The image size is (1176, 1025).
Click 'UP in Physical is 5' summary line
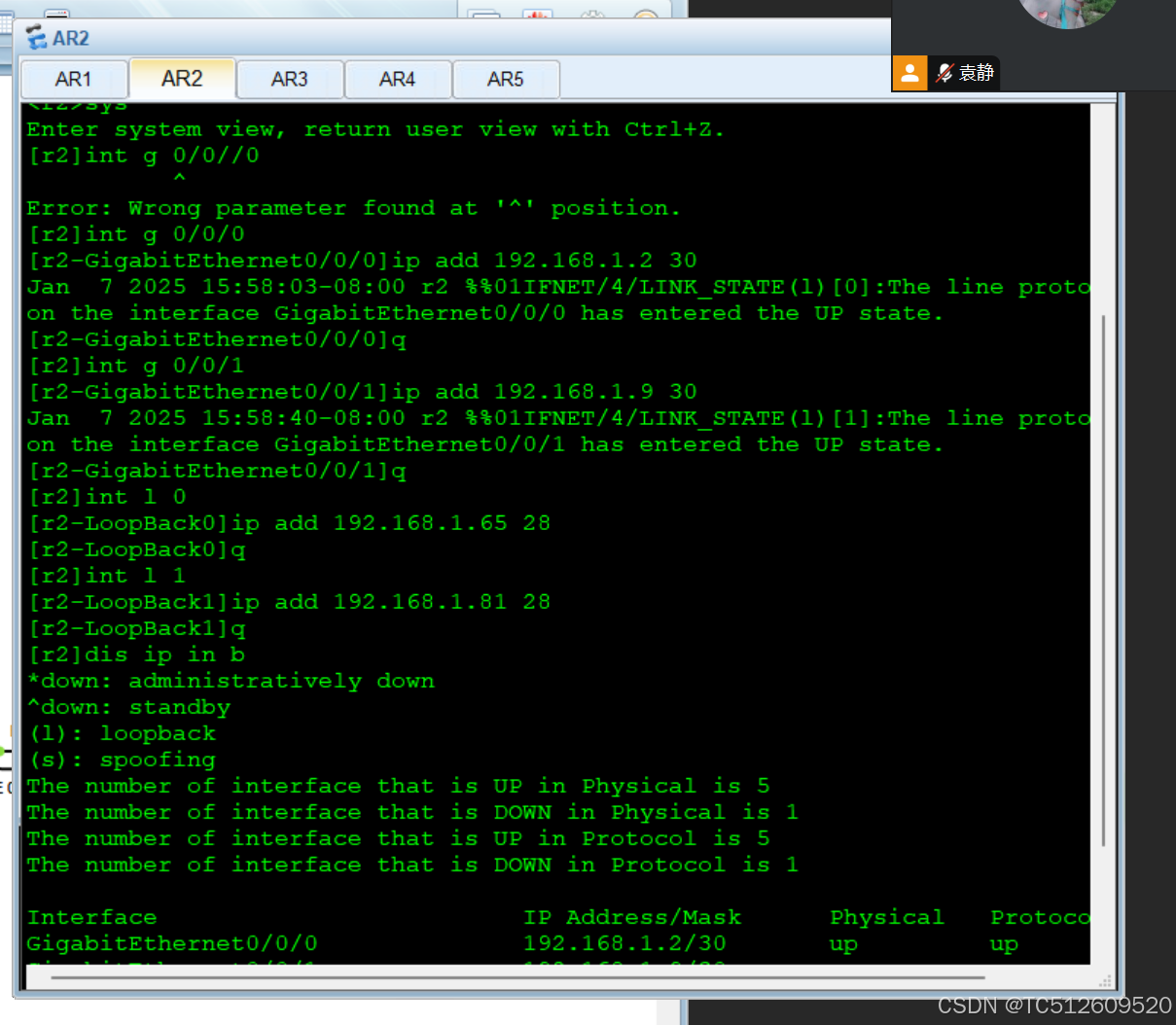398,786
